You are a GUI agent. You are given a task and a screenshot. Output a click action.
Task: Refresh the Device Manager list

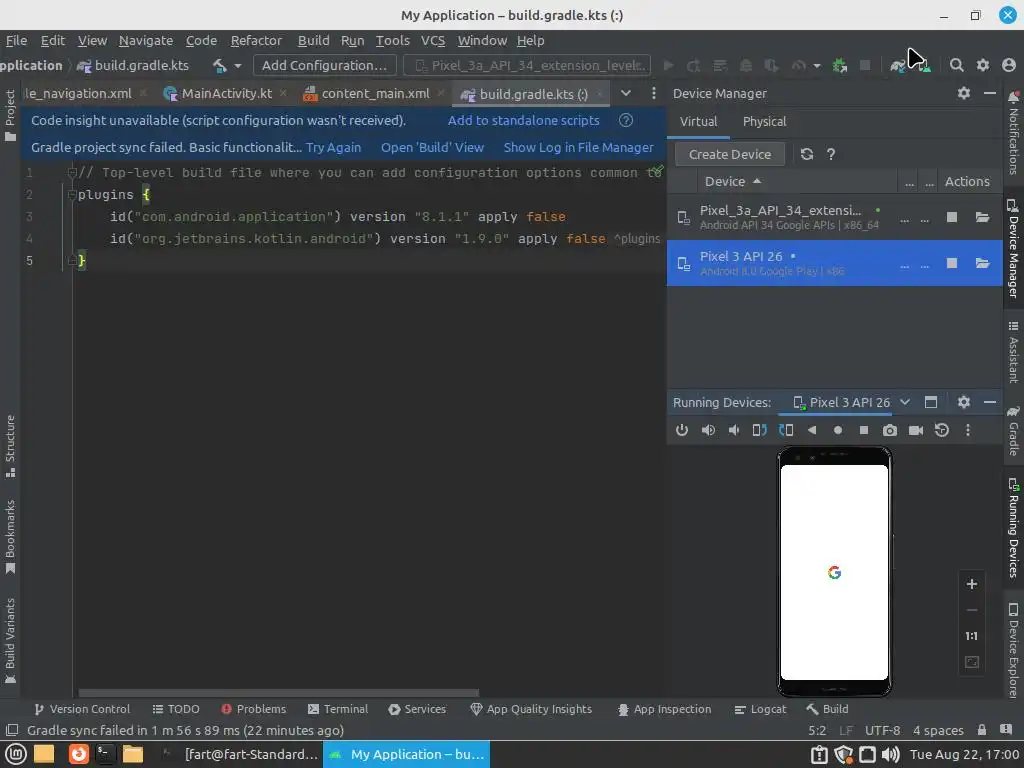click(x=807, y=154)
